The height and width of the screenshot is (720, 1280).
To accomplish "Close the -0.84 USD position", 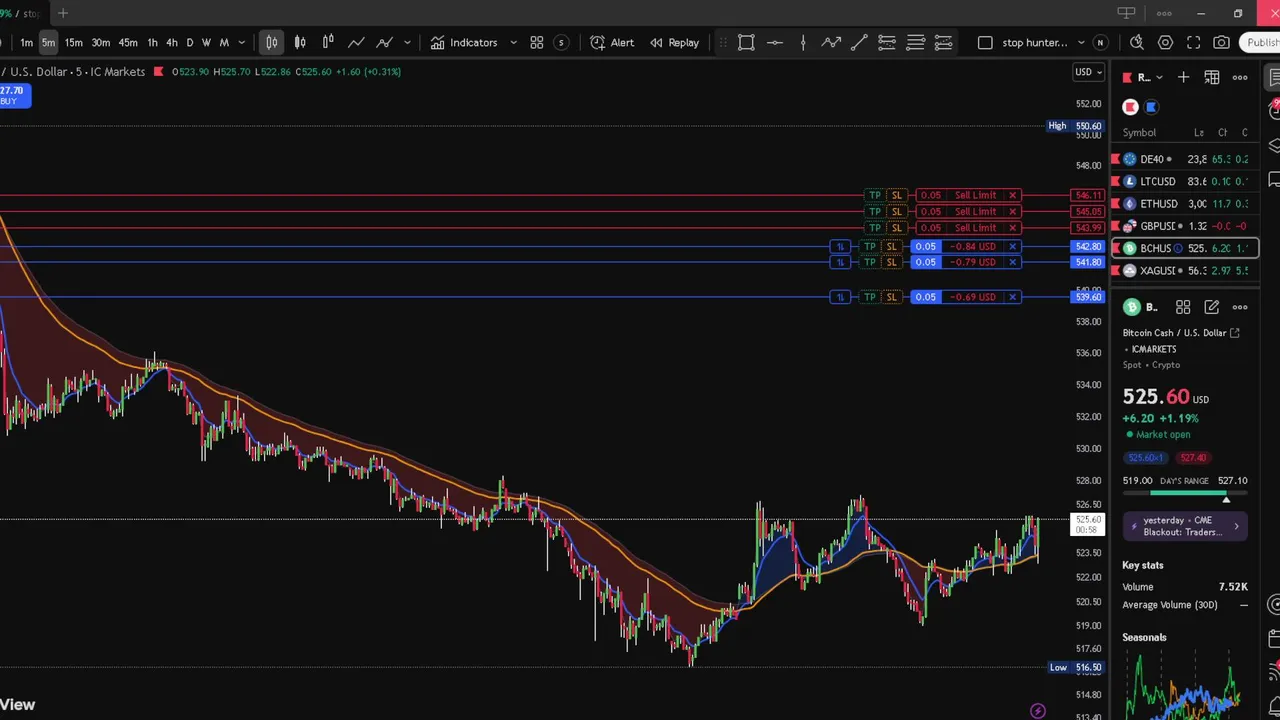I will click(1012, 246).
